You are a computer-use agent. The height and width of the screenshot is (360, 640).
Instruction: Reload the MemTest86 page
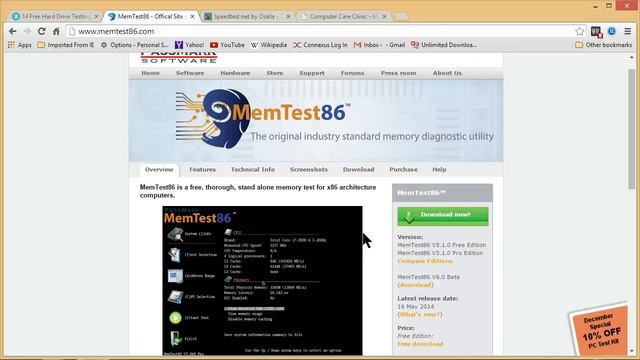[42, 31]
